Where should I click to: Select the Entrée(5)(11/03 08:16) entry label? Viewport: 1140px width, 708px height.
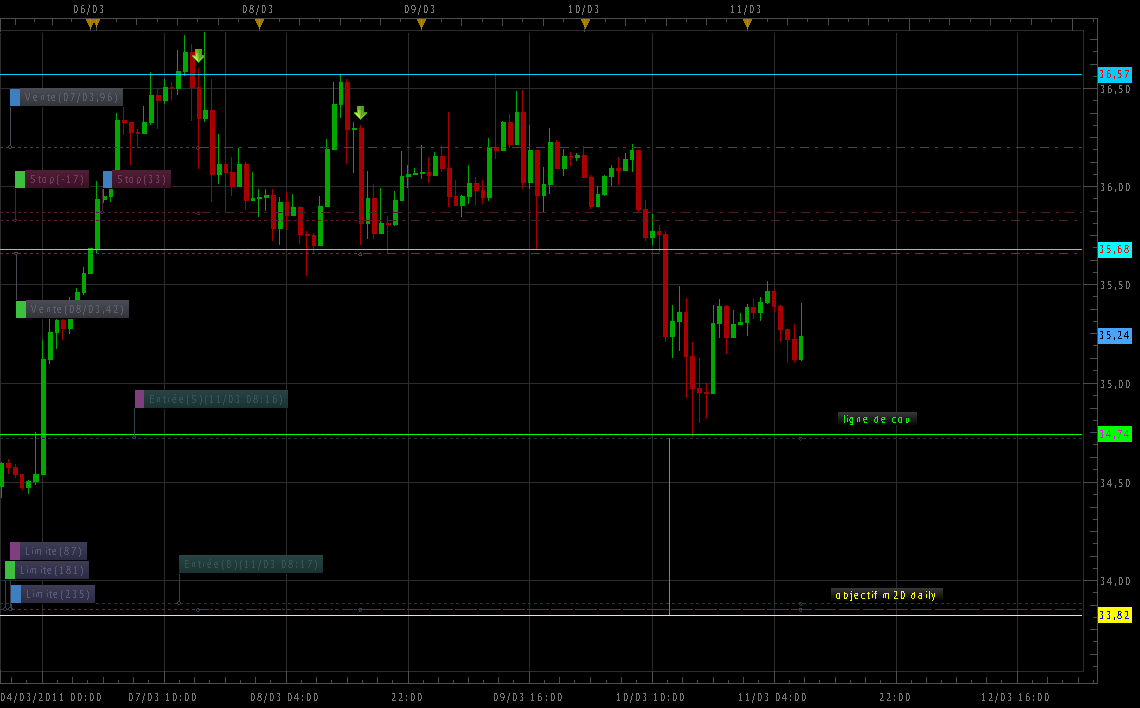[211, 399]
